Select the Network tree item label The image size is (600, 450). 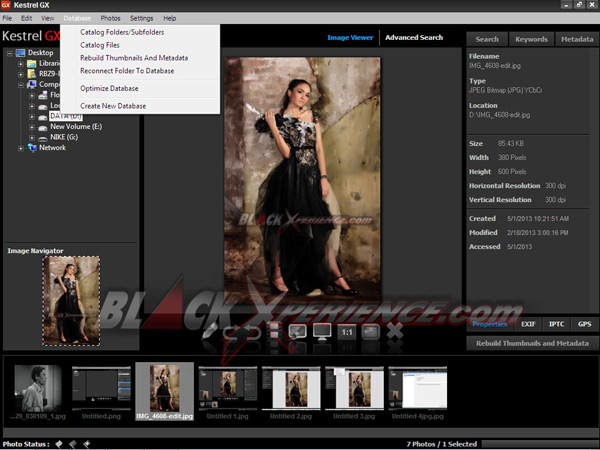[x=52, y=148]
